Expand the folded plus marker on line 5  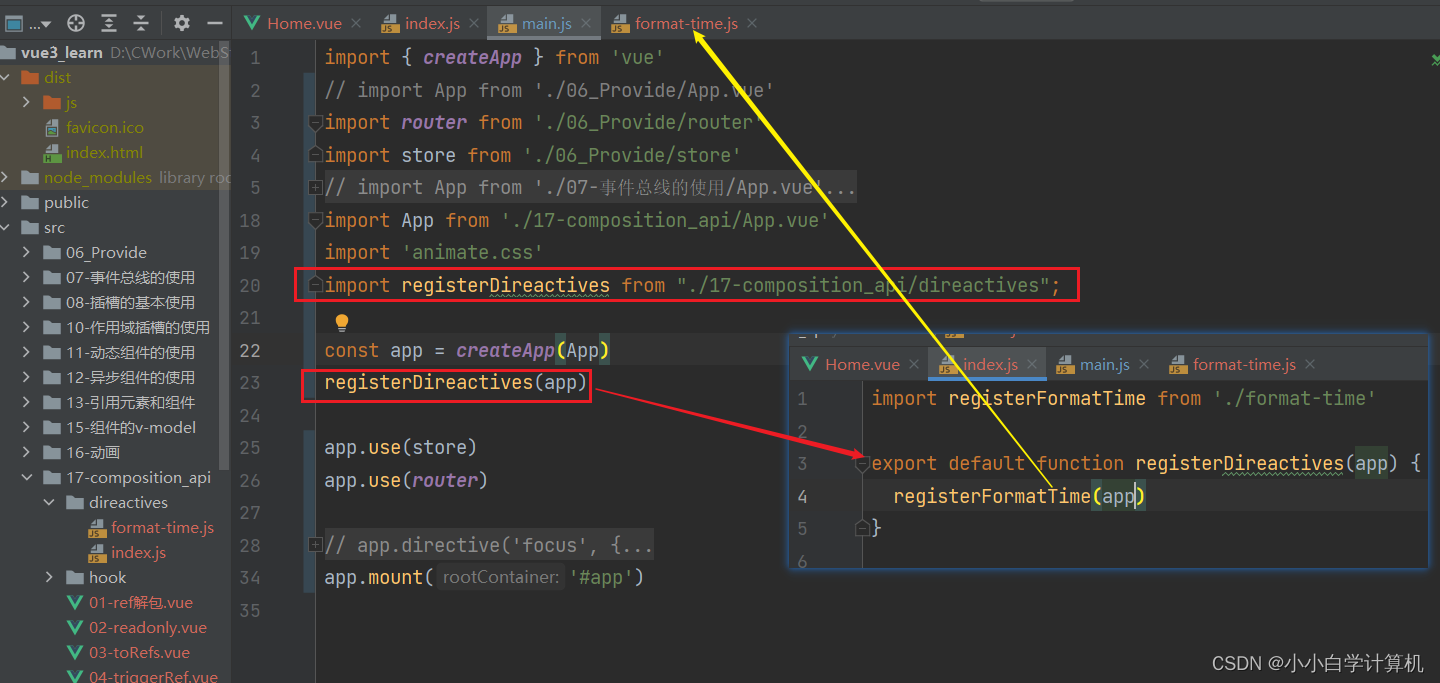click(316, 188)
